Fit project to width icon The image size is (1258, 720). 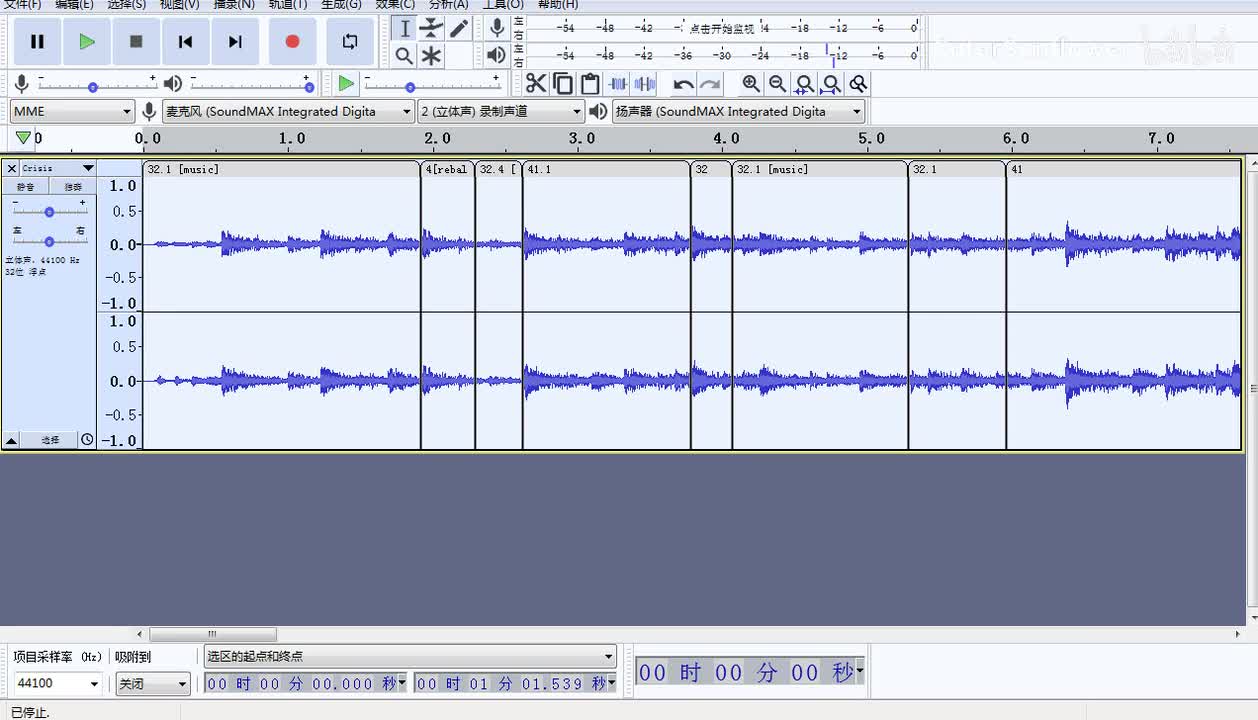pyautogui.click(x=830, y=84)
